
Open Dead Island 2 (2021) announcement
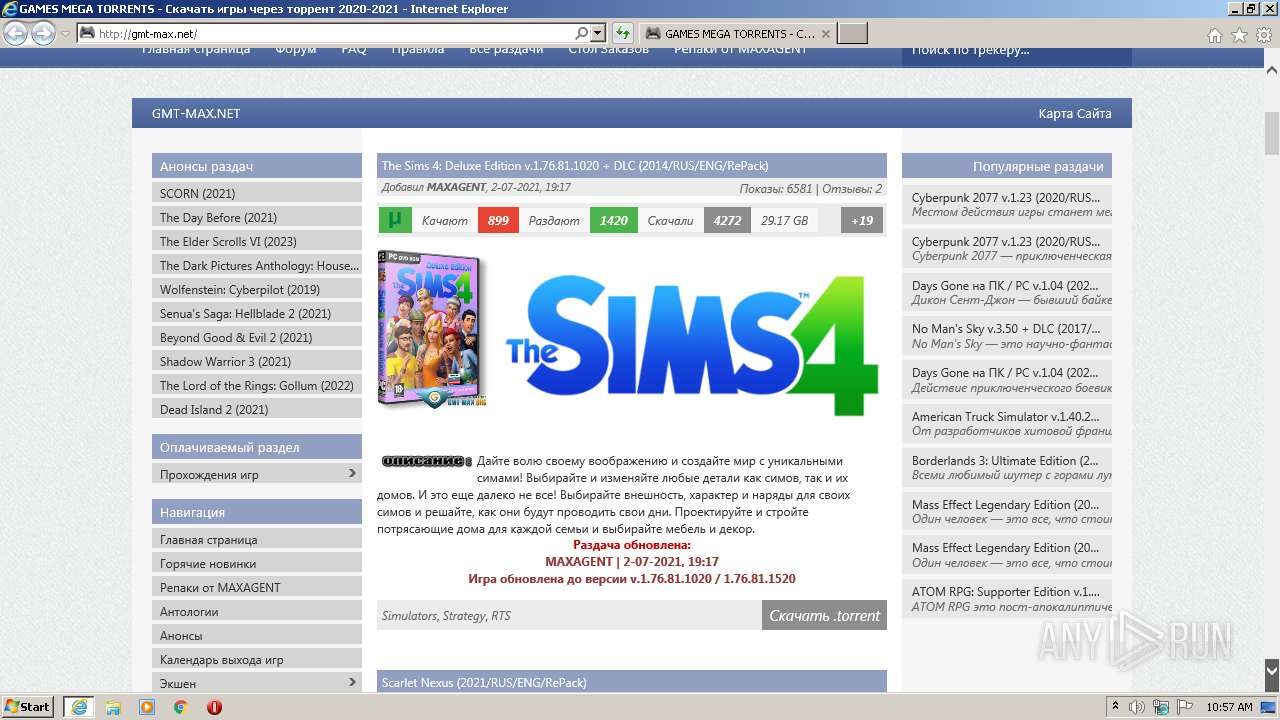coord(257,409)
